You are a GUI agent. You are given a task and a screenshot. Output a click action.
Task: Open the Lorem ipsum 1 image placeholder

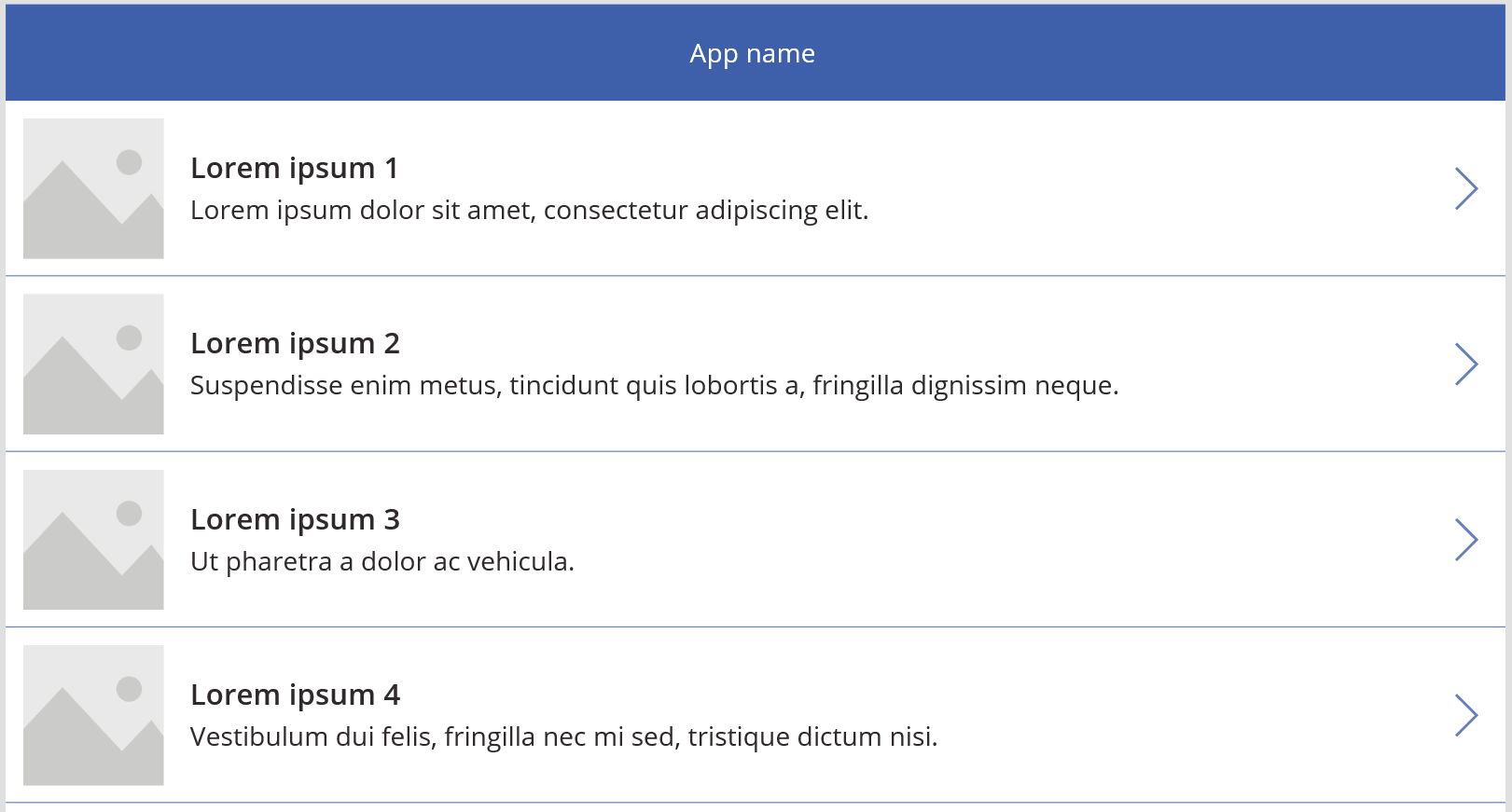pos(93,188)
